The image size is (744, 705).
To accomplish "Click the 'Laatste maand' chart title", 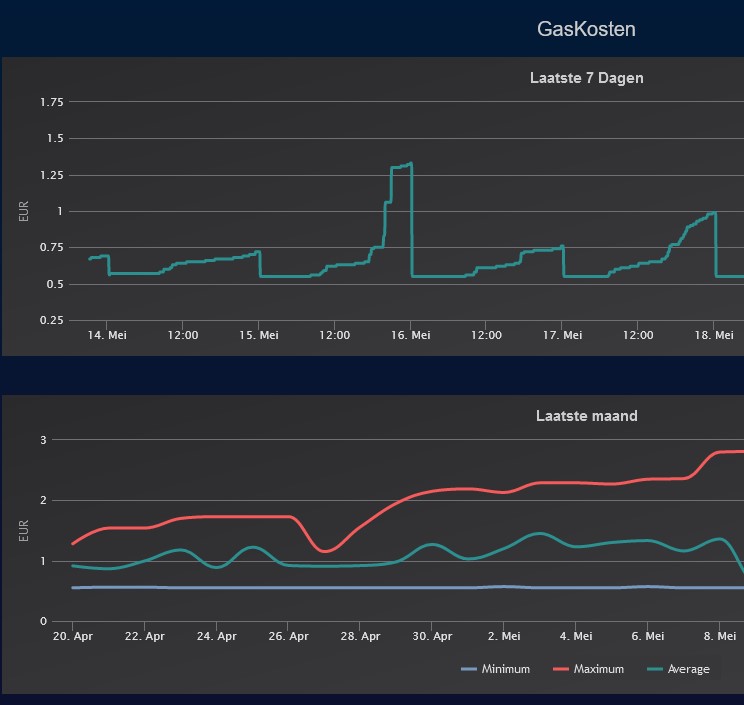I will coord(586,416).
